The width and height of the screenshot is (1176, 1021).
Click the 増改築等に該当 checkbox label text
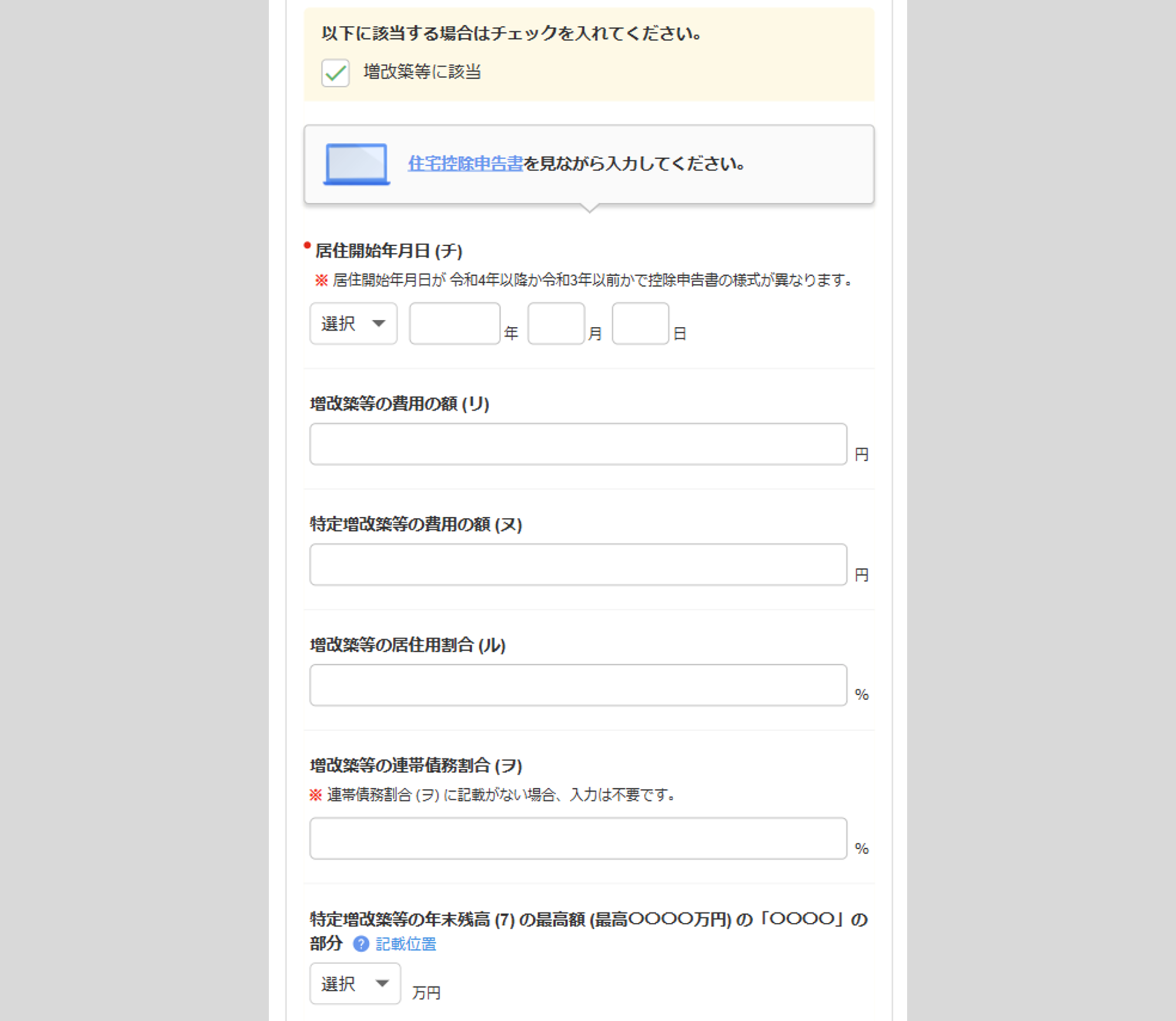click(x=422, y=72)
